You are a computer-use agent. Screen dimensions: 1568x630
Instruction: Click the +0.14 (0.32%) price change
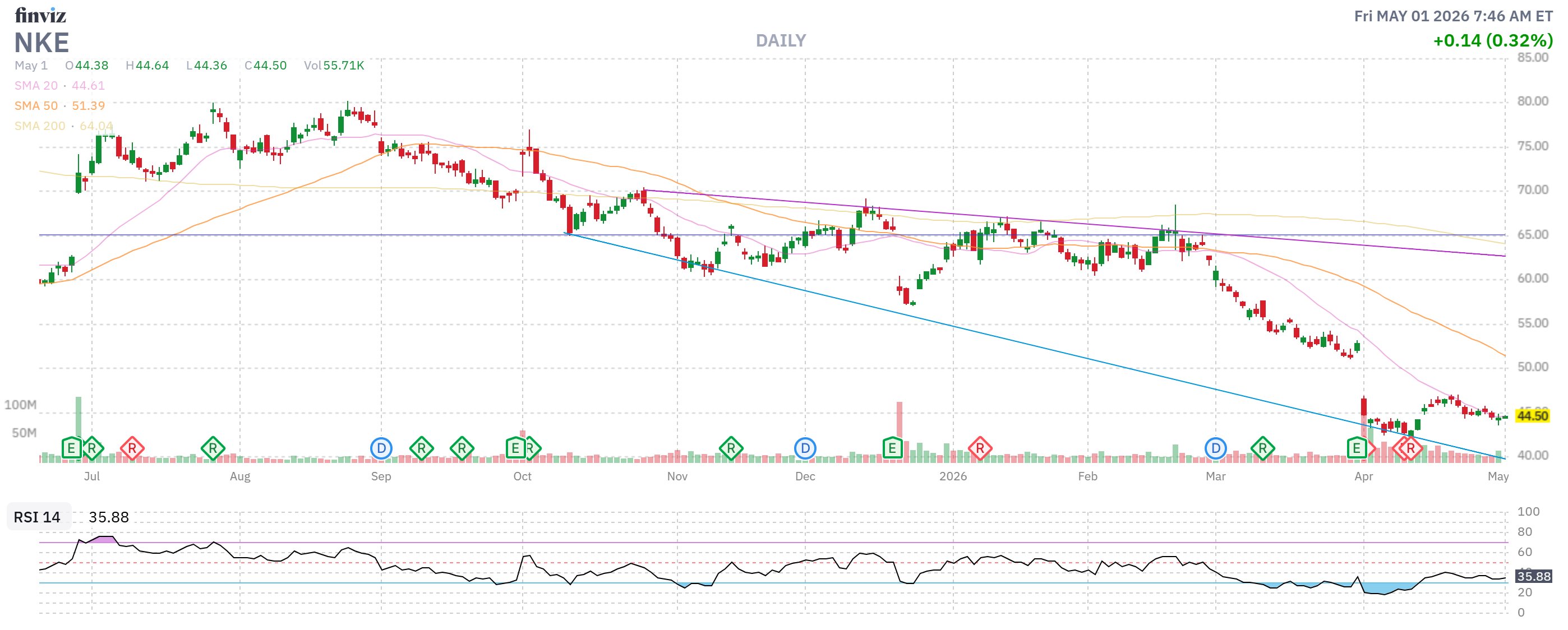(x=1492, y=41)
